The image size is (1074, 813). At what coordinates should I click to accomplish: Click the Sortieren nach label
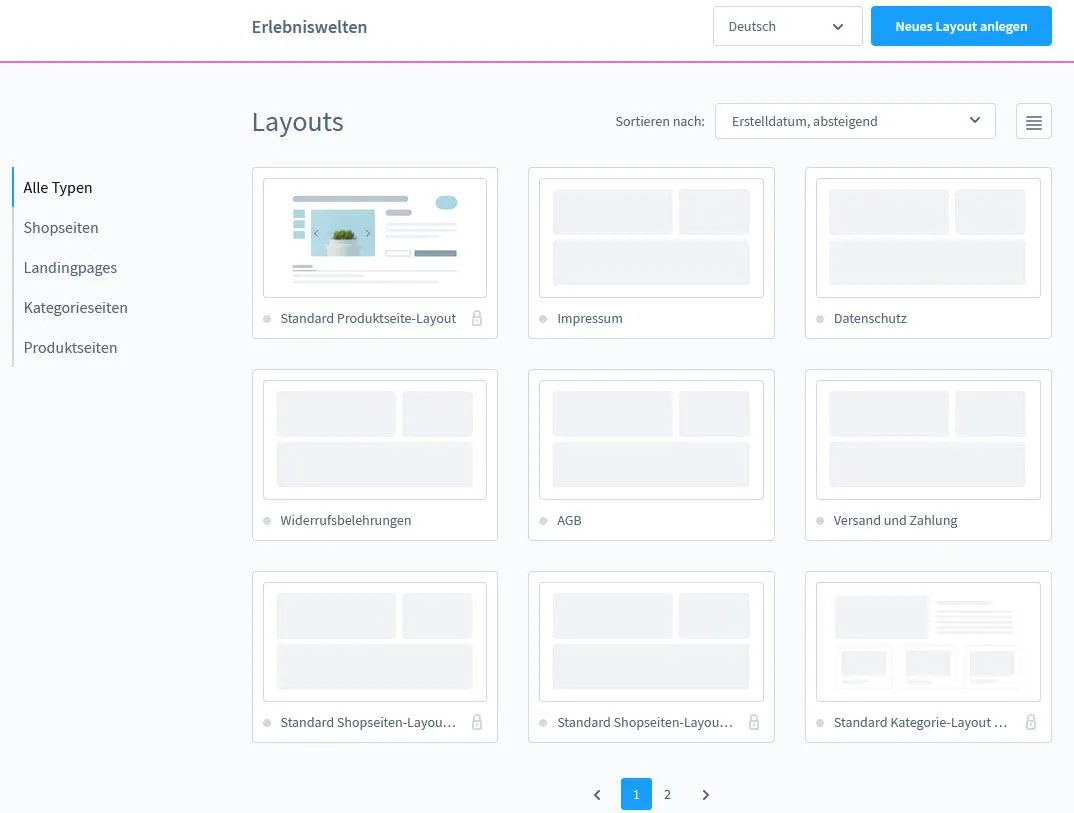coord(660,121)
